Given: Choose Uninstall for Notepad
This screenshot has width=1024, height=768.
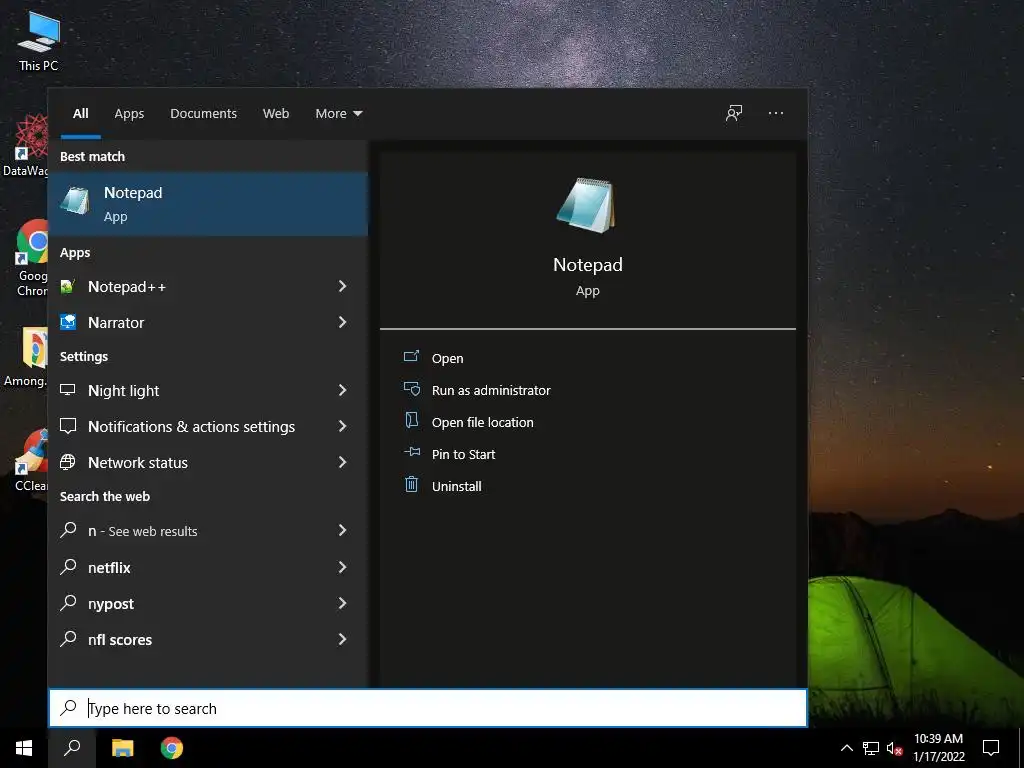Looking at the screenshot, I should (x=456, y=487).
